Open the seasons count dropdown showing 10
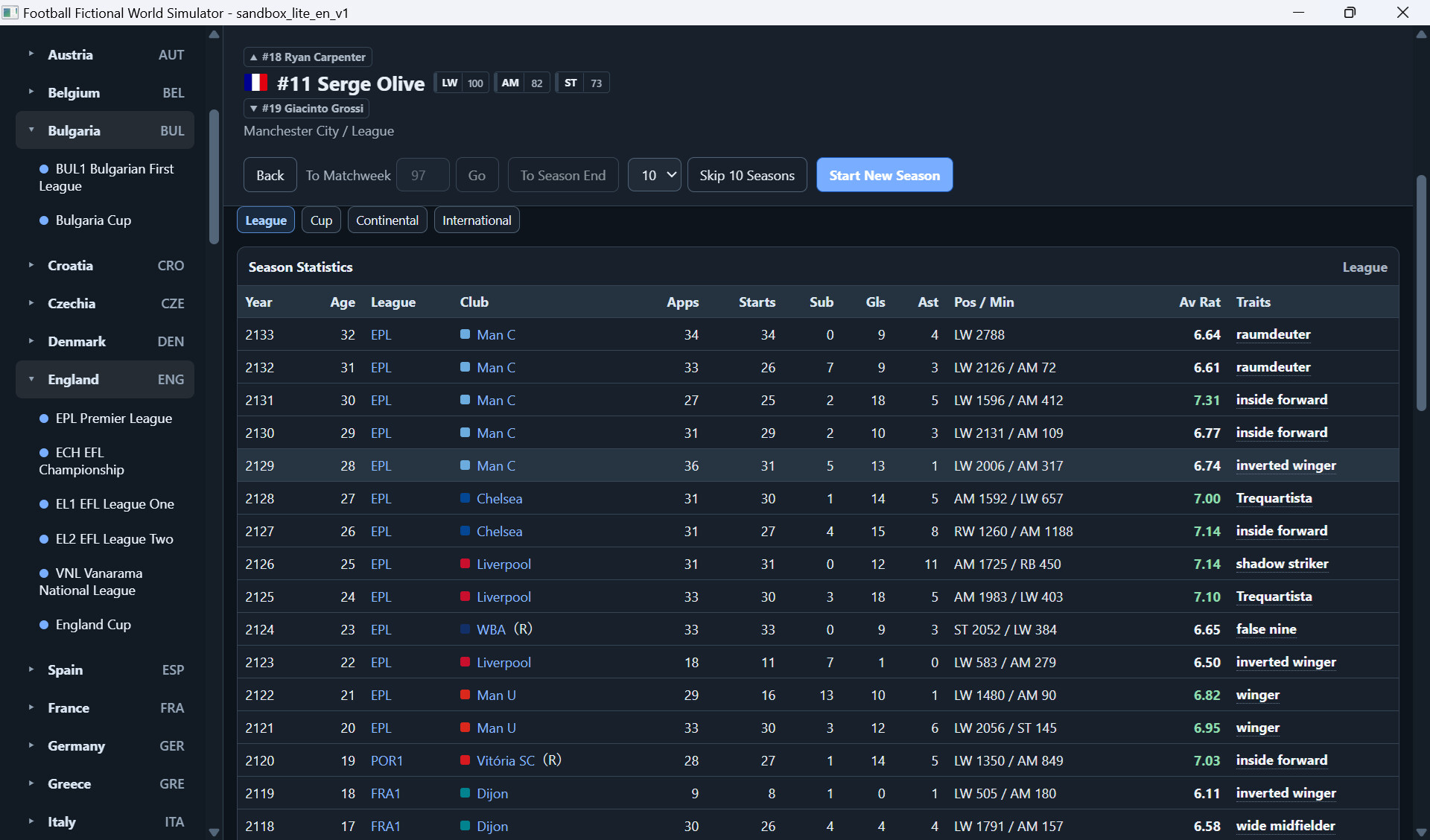Viewport: 1430px width, 840px height. pos(654,175)
